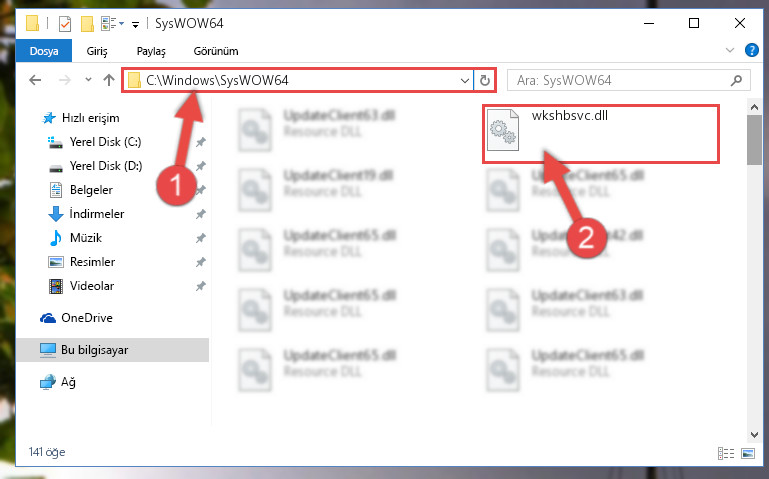Click the vertical scrollbar down arrow
The height and width of the screenshot is (479, 769).
(x=754, y=434)
